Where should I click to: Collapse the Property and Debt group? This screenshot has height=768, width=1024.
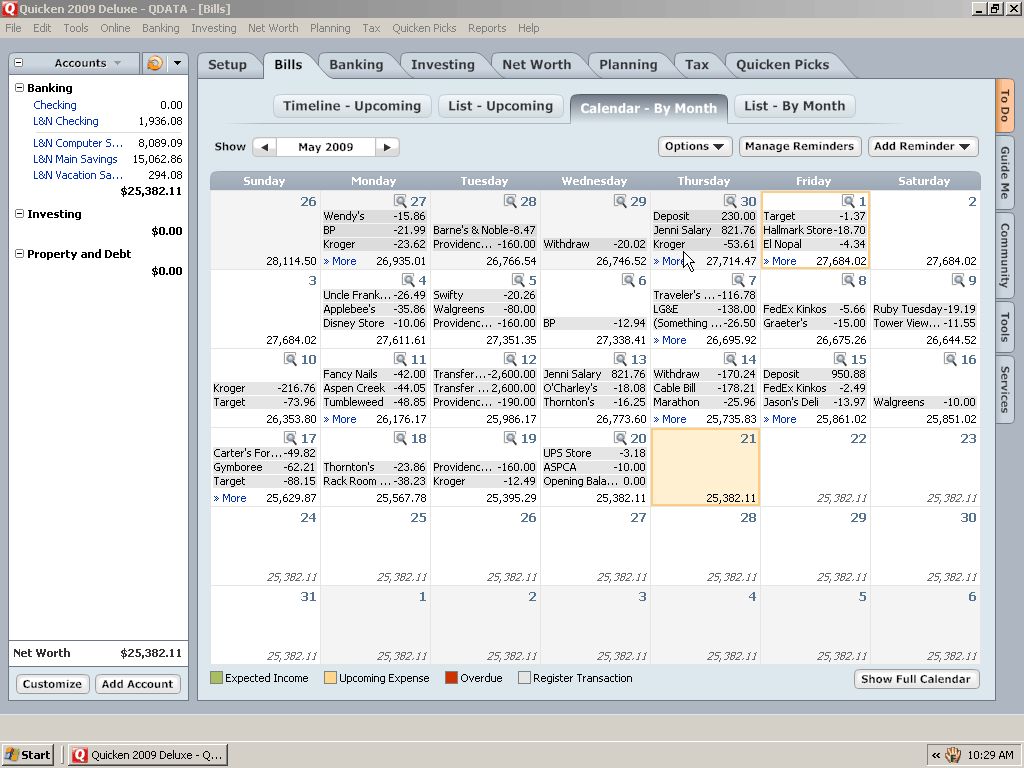tap(20, 253)
